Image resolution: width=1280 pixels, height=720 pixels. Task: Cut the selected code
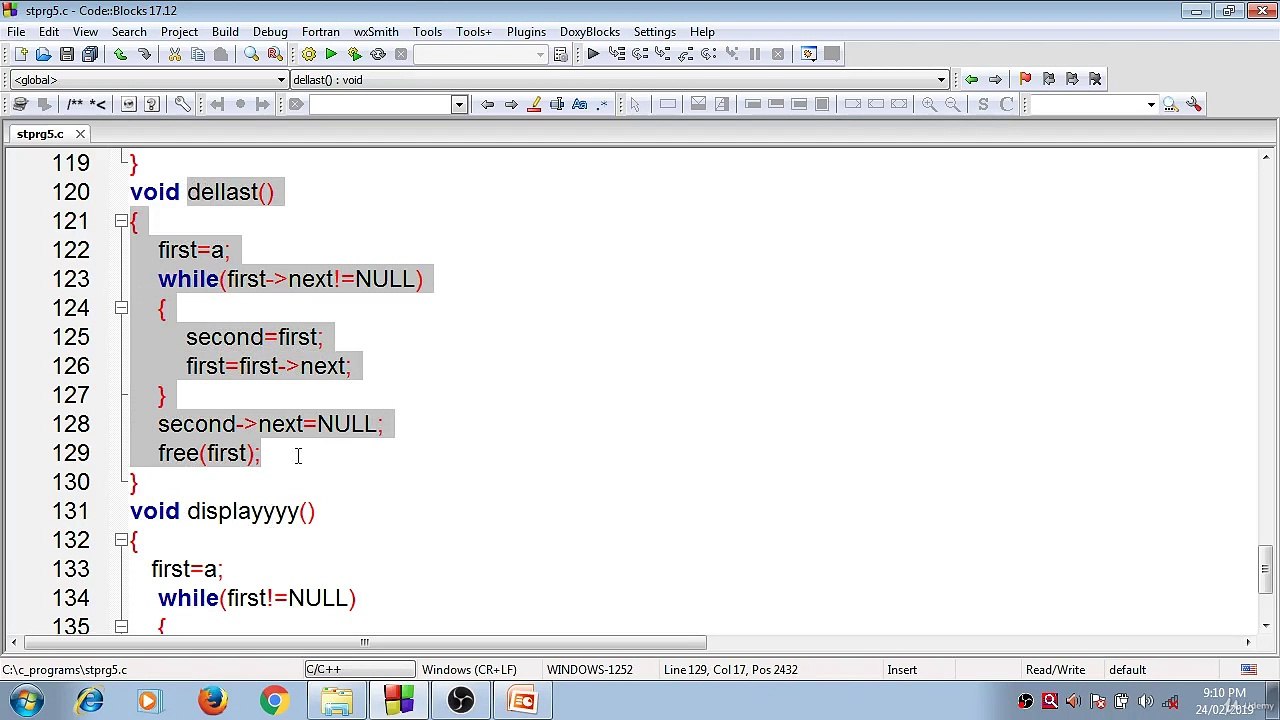174,54
